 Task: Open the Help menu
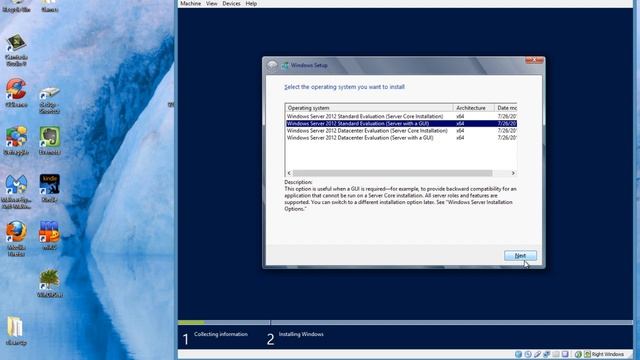tap(251, 3)
